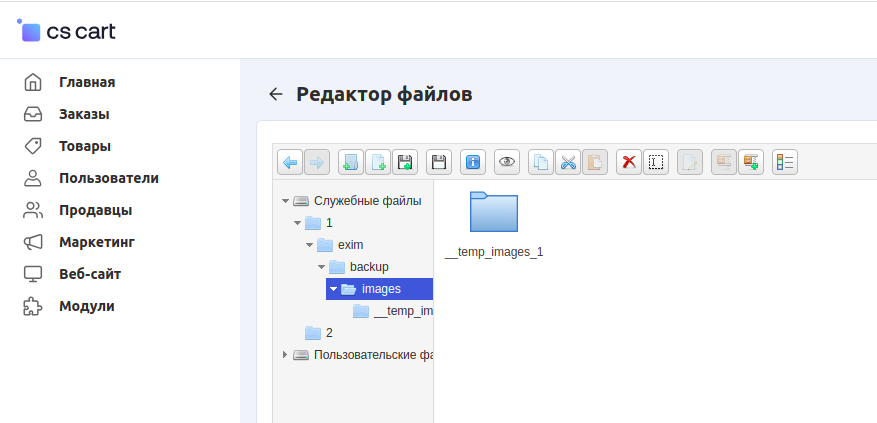
Task: Click the house icon next to Главная
Action: coord(33,82)
